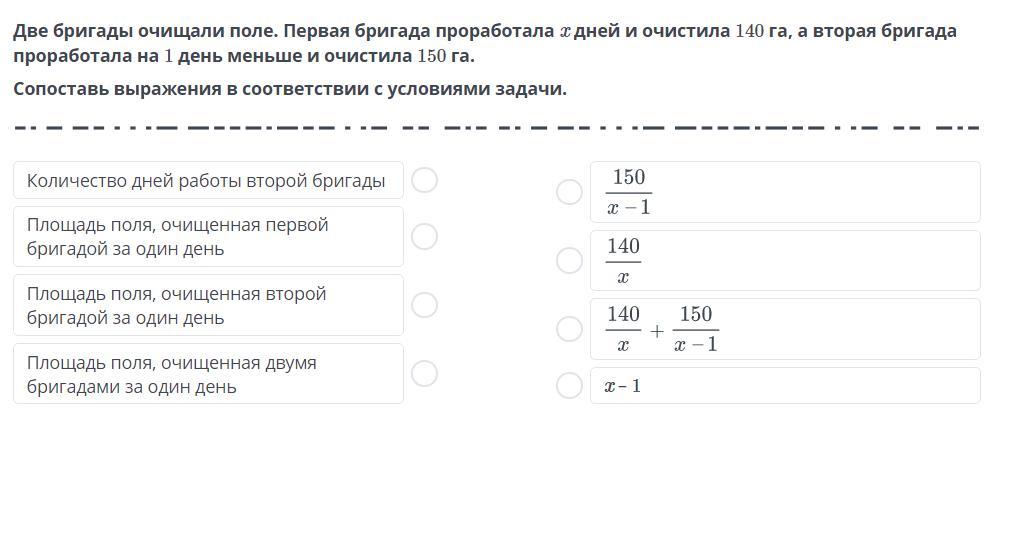Click the dashed separator line

tap(497, 127)
